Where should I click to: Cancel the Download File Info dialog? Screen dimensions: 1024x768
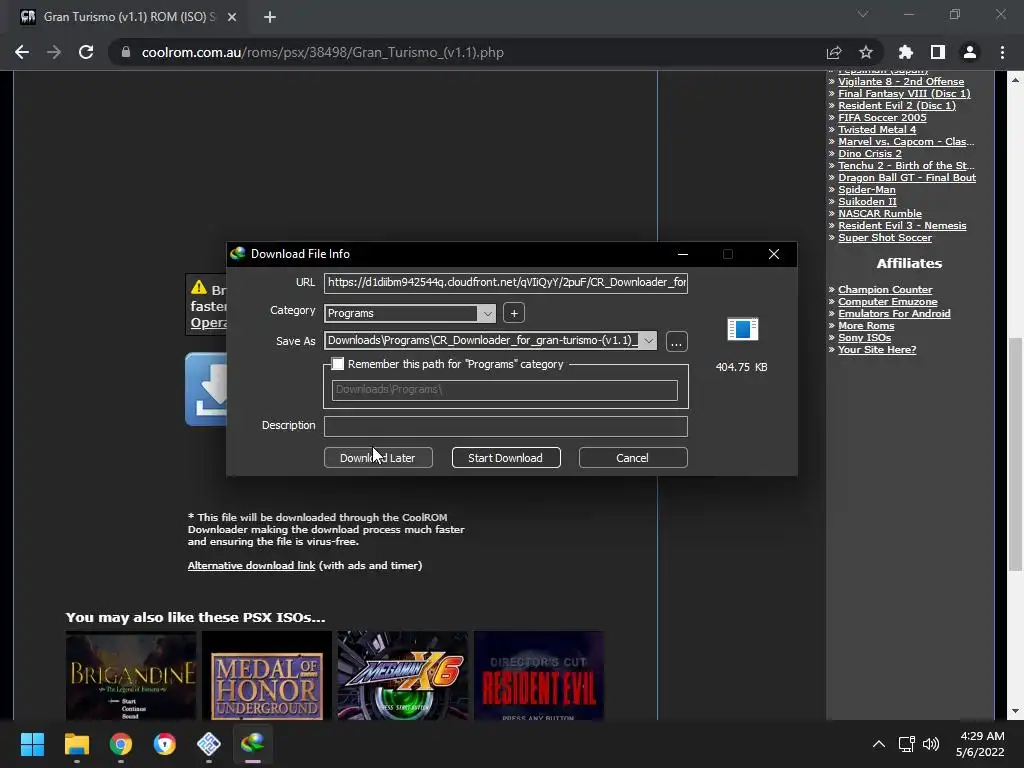click(633, 458)
